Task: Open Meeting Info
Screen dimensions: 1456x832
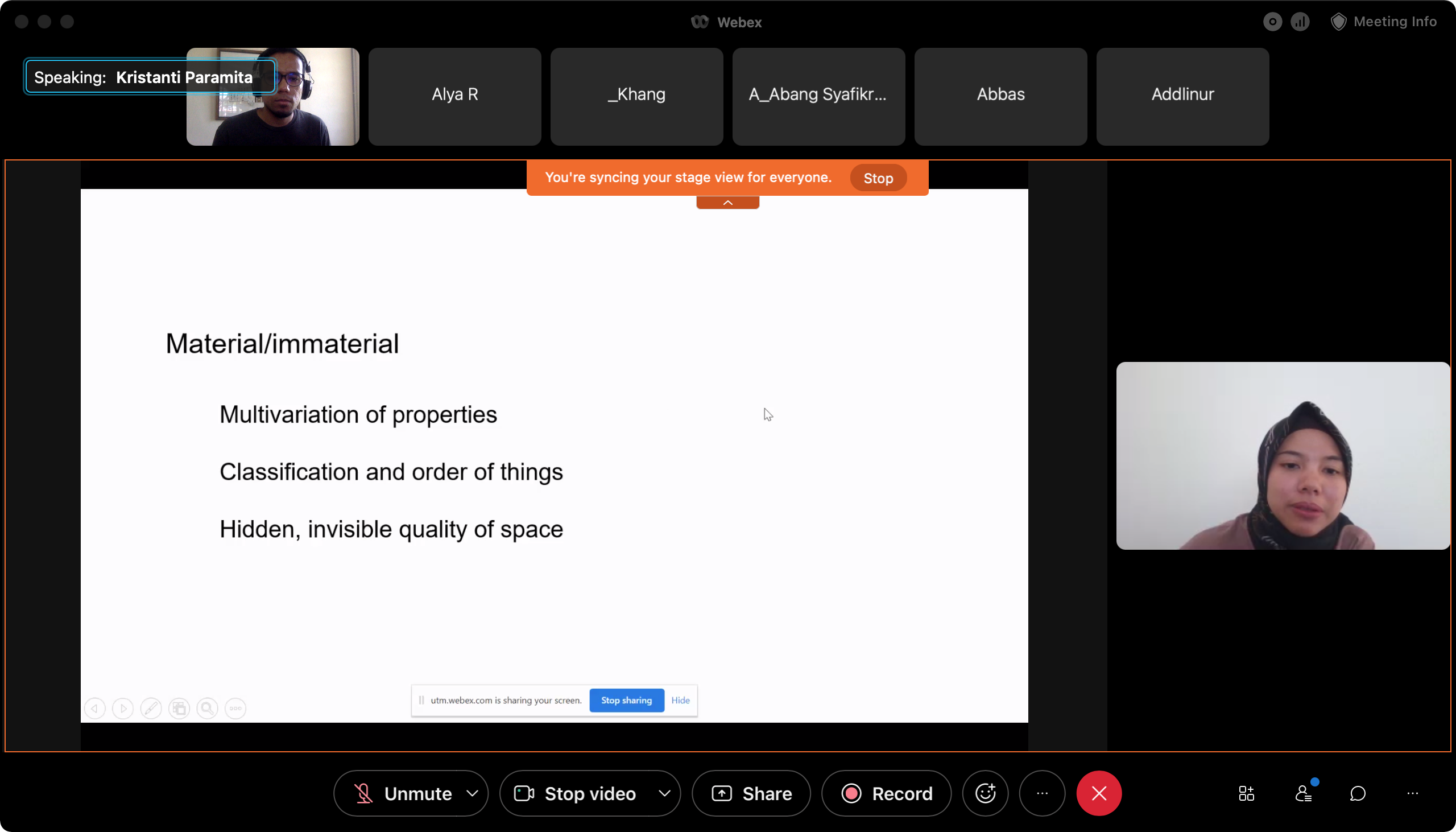Action: (1384, 22)
